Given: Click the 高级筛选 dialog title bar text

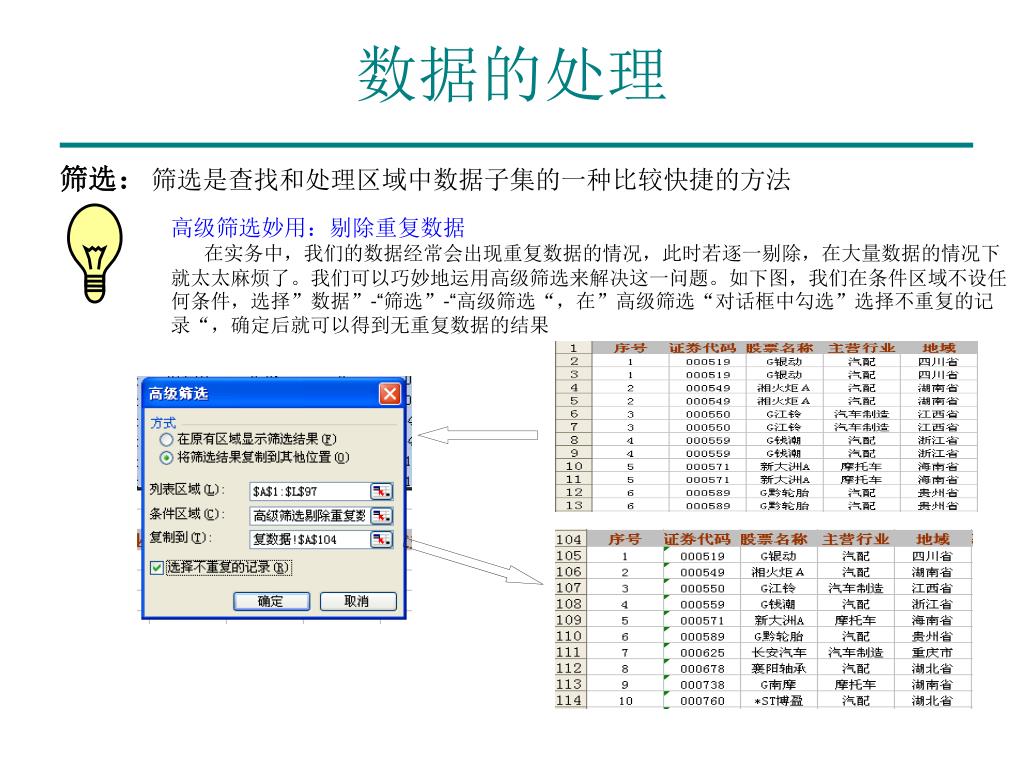Looking at the screenshot, I should 178,394.
